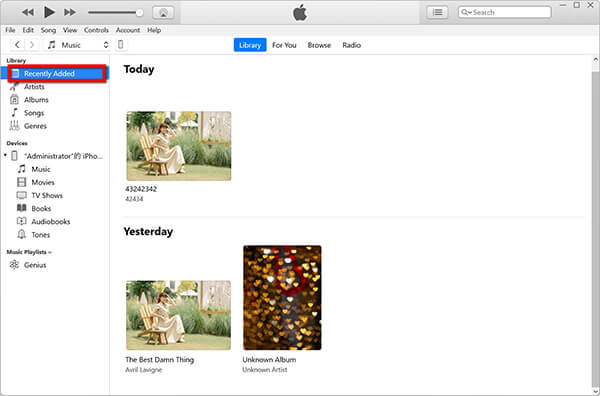Click the Genius atom icon

coord(14,265)
